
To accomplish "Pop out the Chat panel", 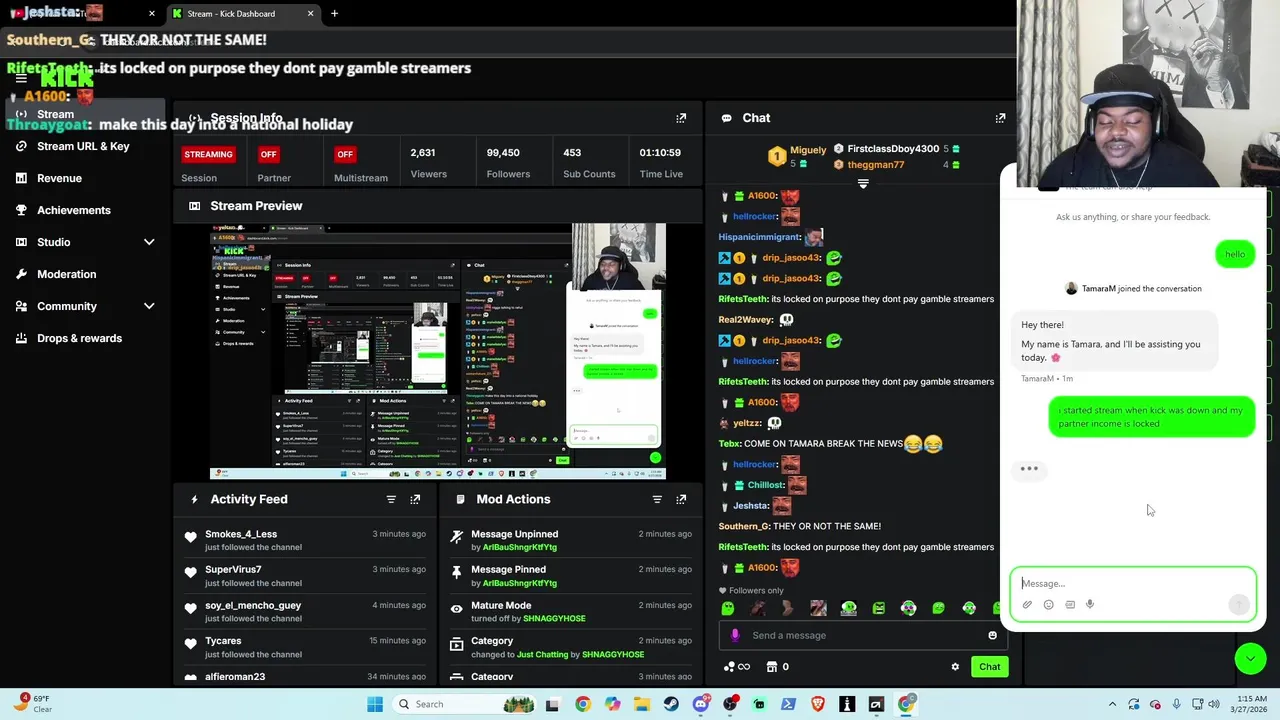I will point(1000,118).
